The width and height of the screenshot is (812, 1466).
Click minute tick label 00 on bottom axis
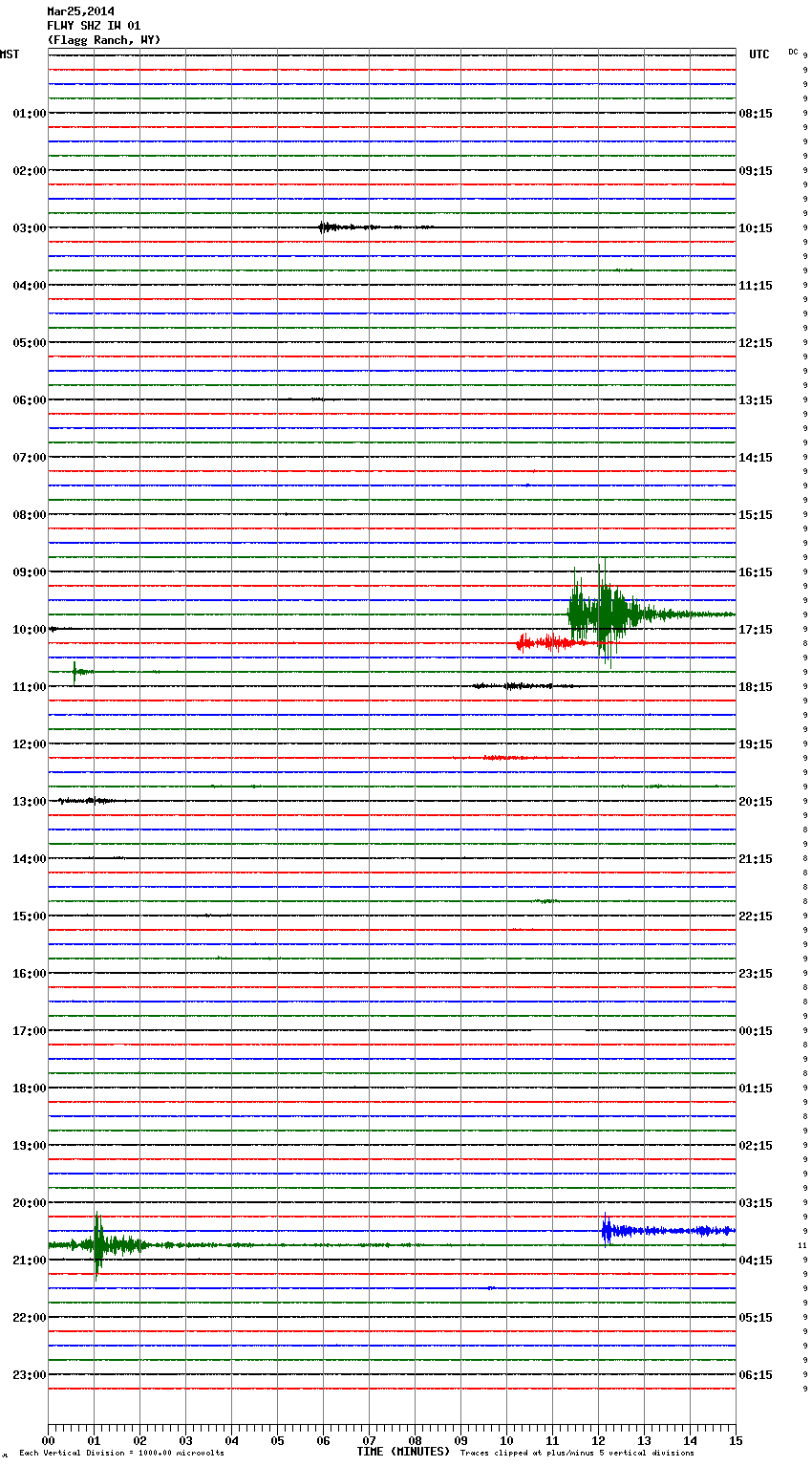(48, 1440)
